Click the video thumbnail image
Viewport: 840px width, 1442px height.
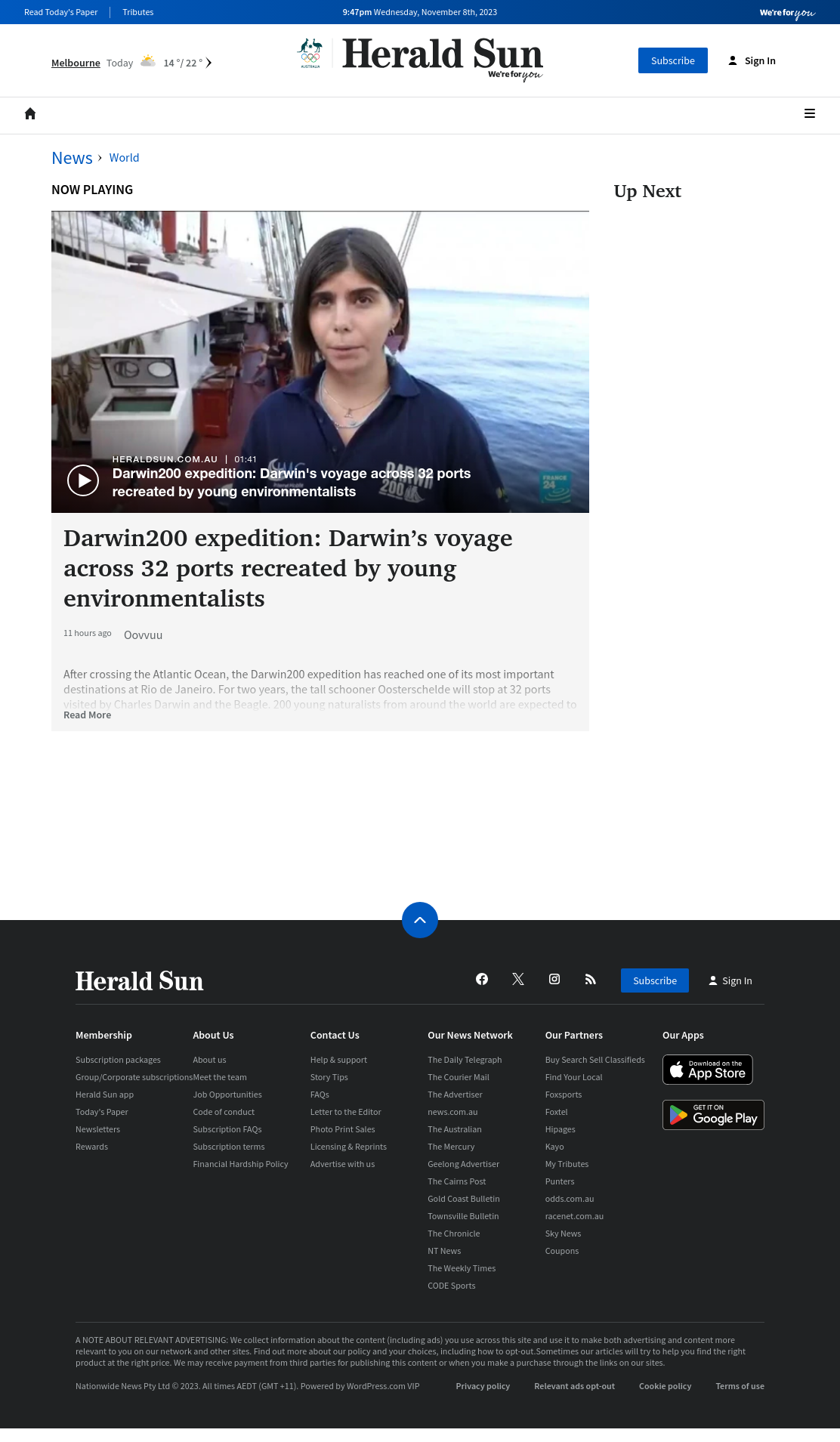point(320,362)
